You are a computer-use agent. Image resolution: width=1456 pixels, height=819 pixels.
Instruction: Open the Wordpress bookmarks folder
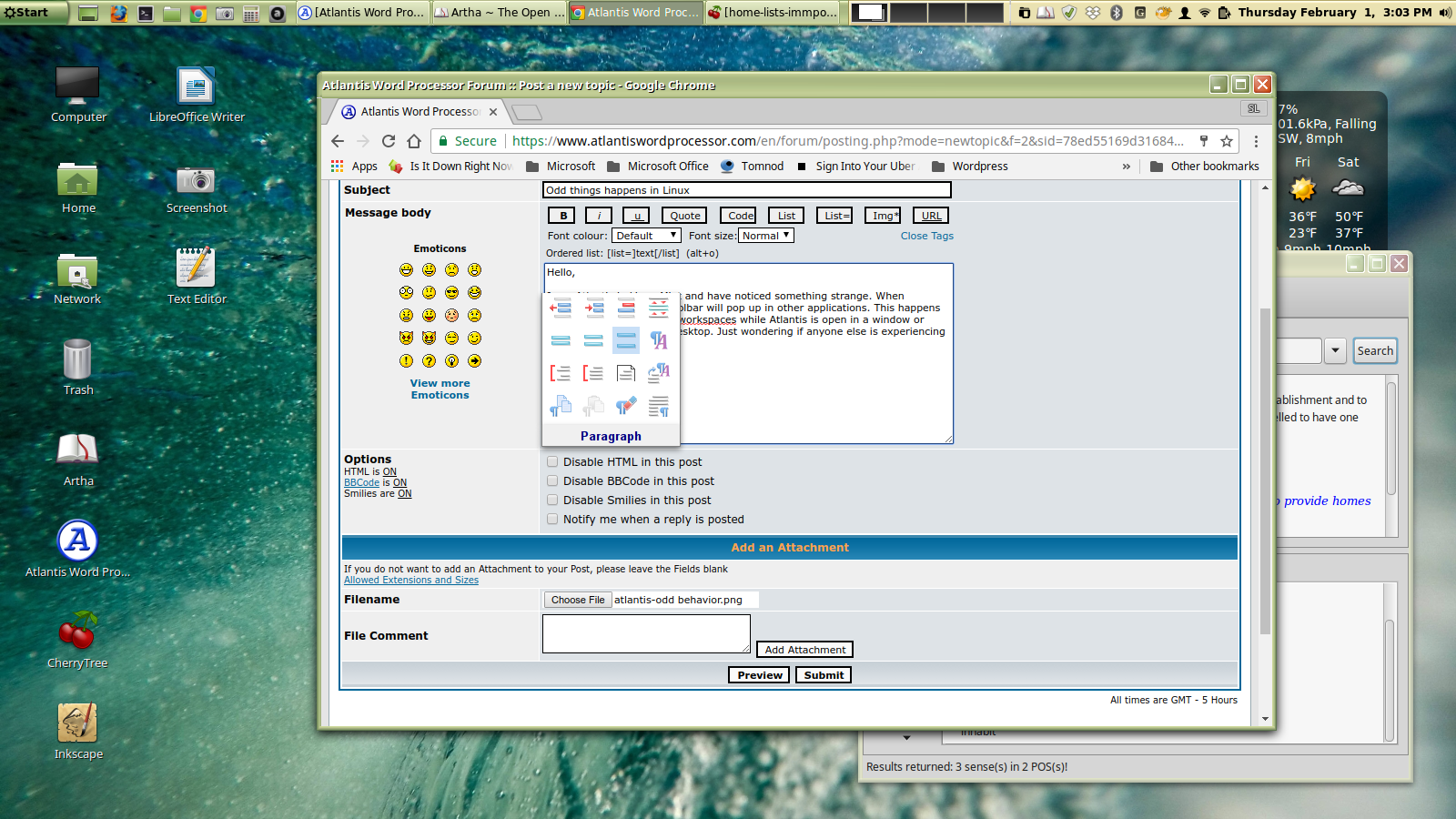click(x=970, y=167)
